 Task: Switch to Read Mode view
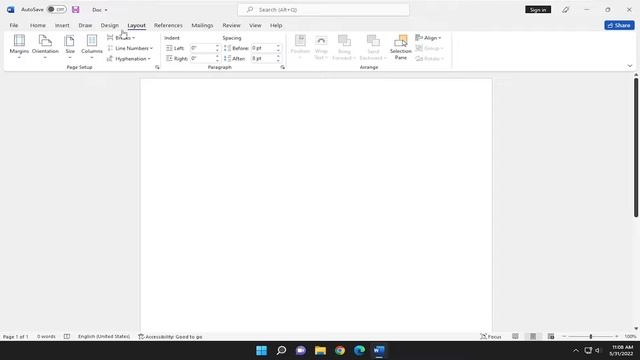tap(515, 336)
